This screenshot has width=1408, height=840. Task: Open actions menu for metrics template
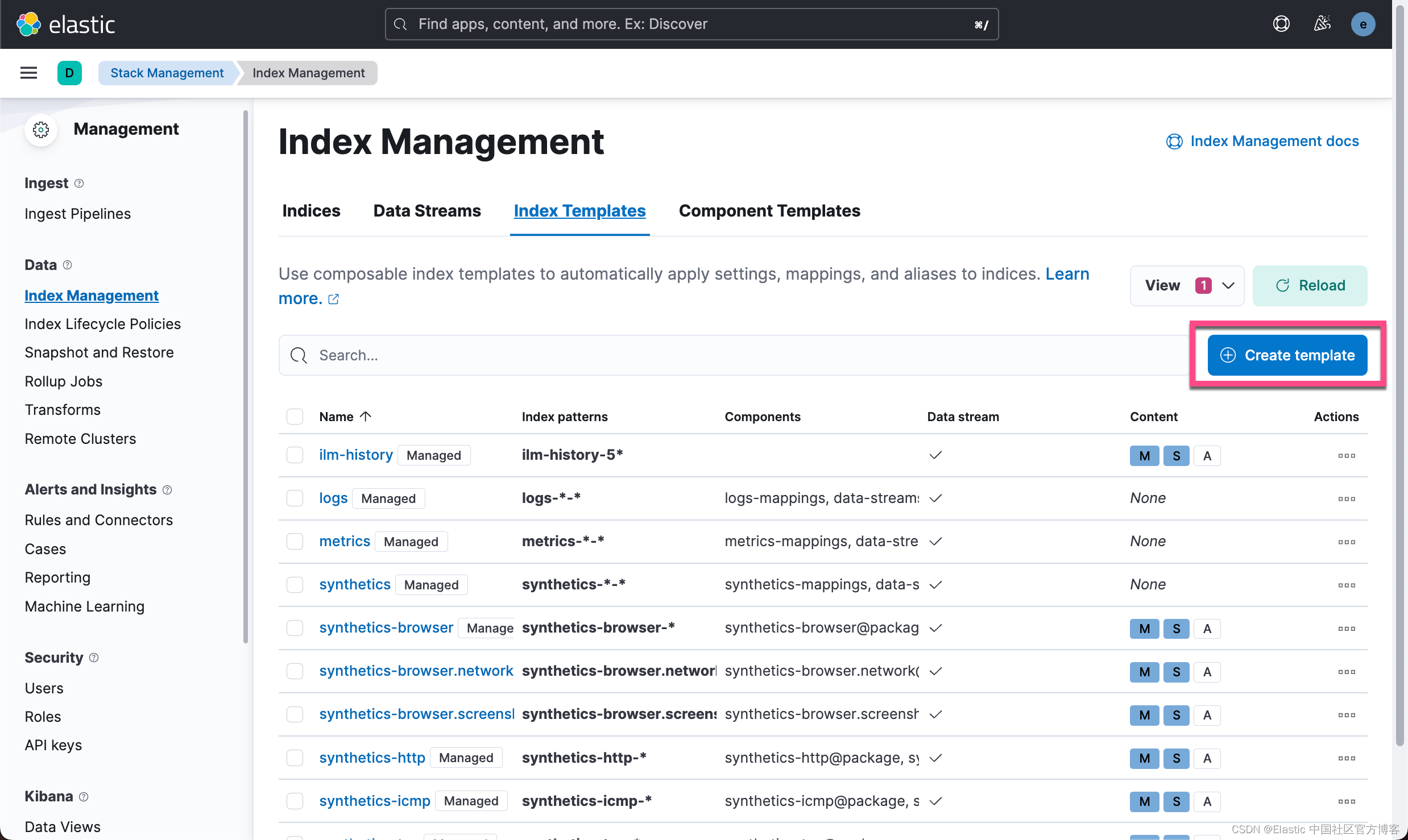click(1346, 542)
